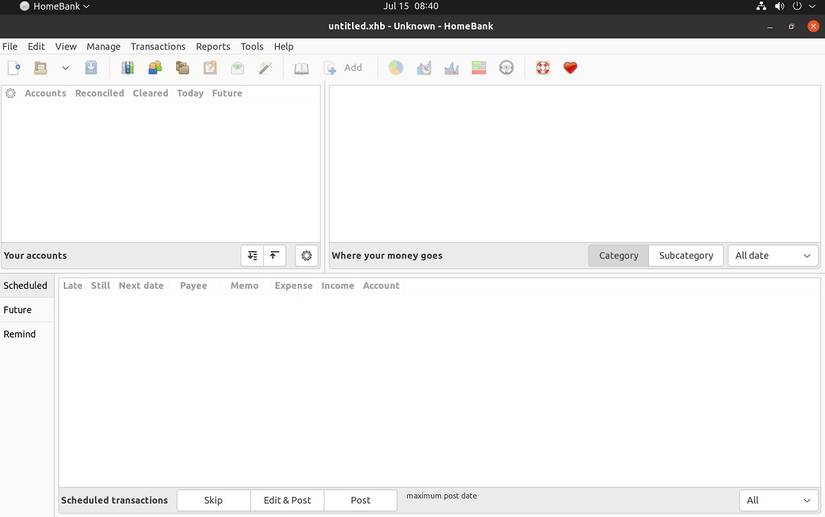Open the All date range dropdown
Screen dimensions: 825x517
(773, 256)
